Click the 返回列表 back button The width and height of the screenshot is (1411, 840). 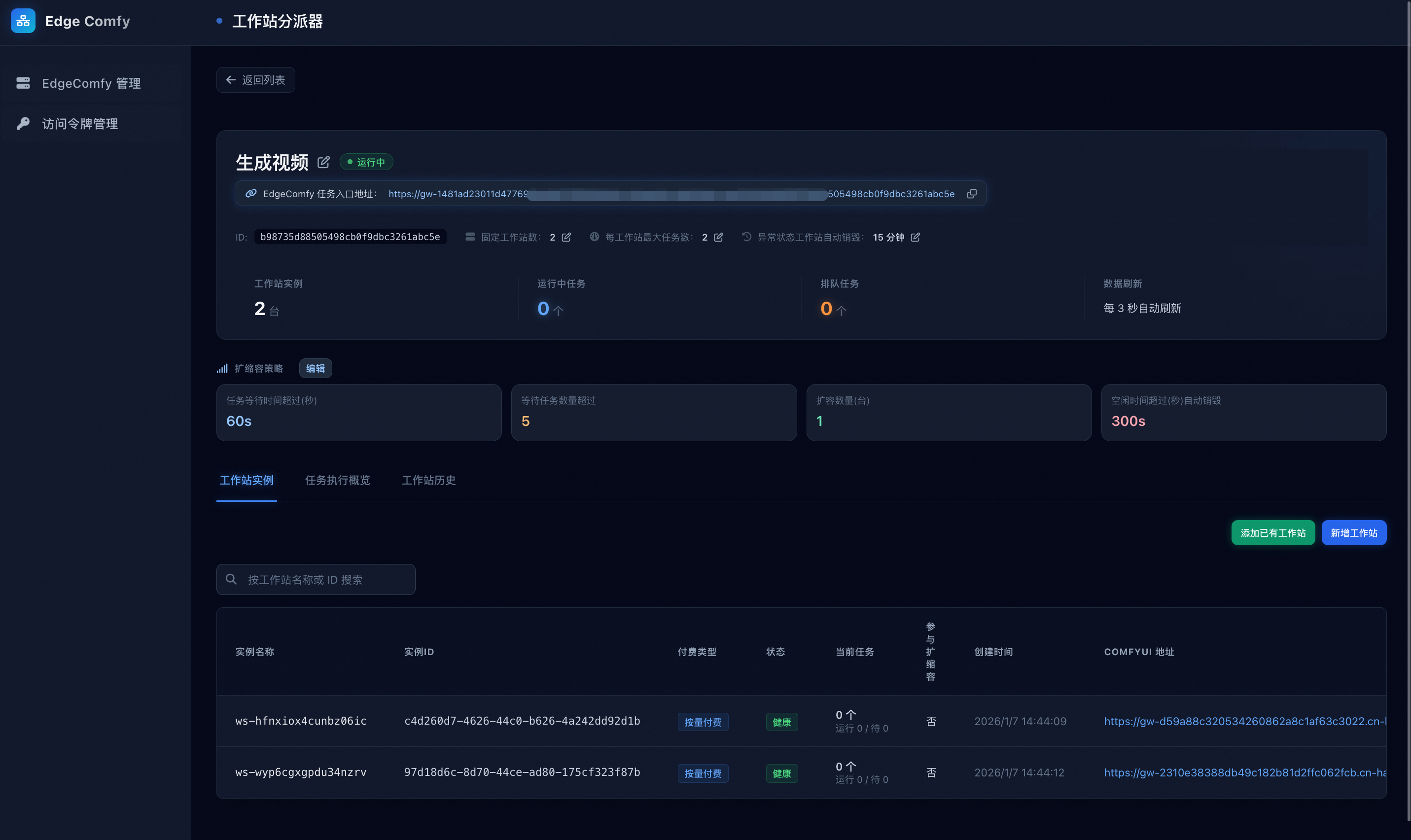[x=255, y=80]
